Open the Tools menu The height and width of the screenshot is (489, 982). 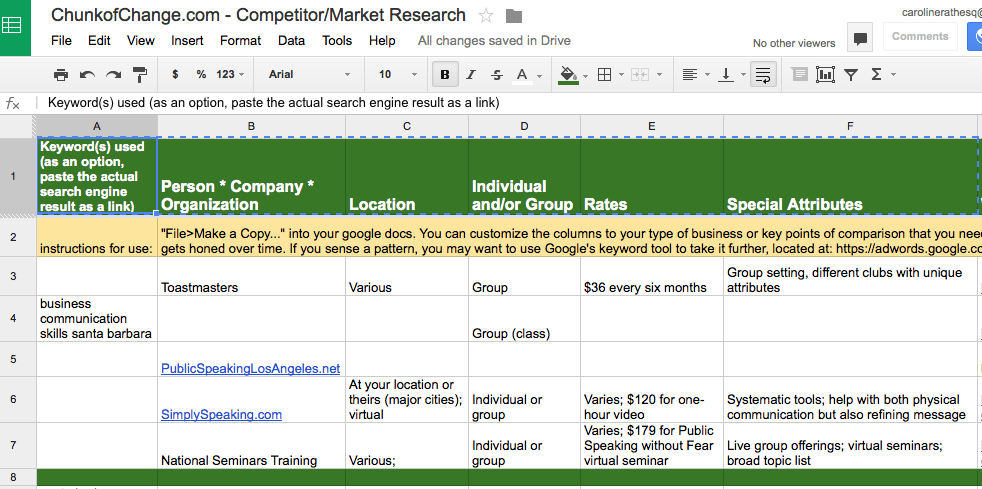pos(337,41)
